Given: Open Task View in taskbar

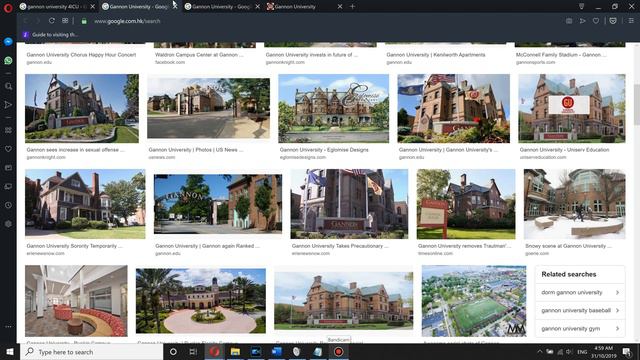Looking at the screenshot, I should click(193, 352).
